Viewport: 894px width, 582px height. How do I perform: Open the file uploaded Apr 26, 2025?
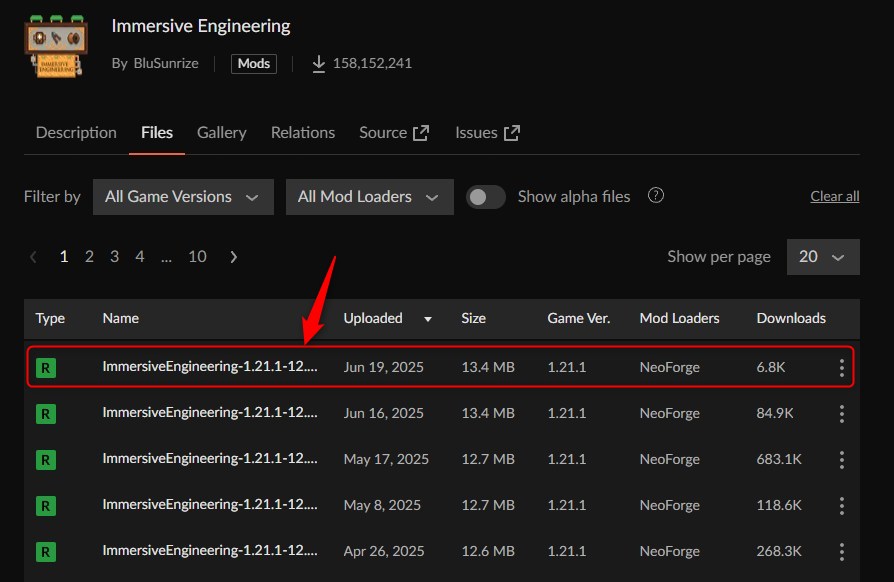tap(210, 551)
